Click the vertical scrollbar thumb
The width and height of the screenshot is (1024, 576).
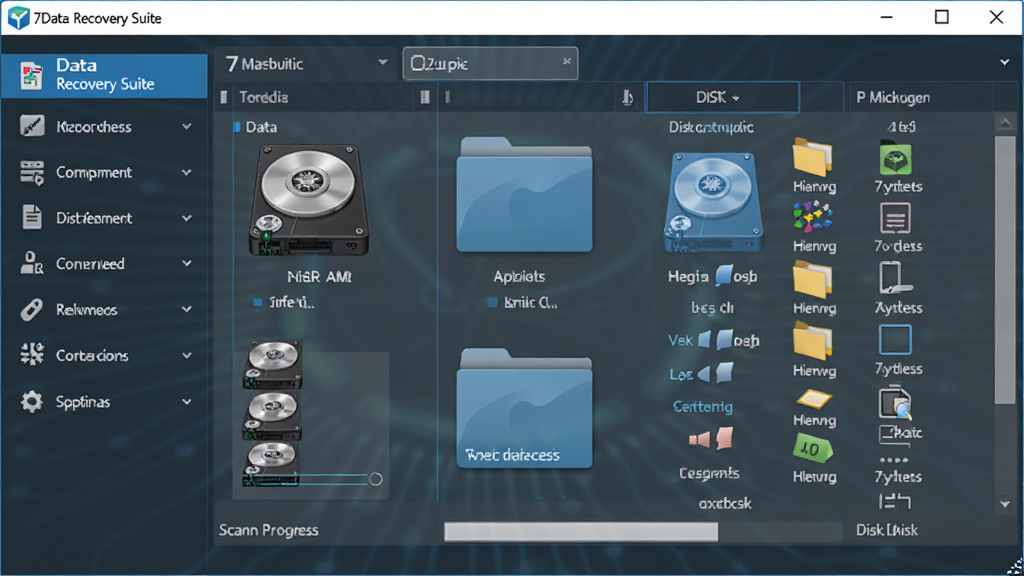tap(1005, 268)
